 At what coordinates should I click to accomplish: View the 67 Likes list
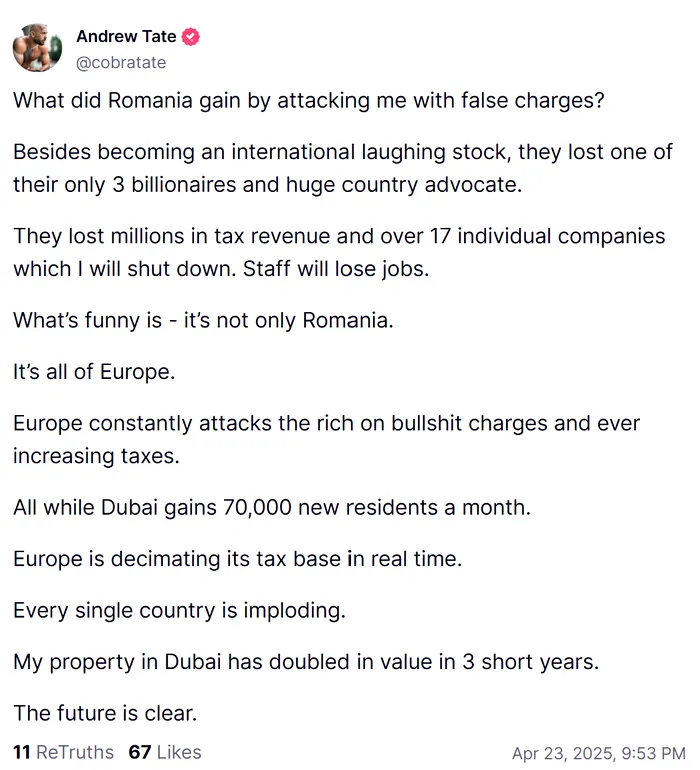165,752
